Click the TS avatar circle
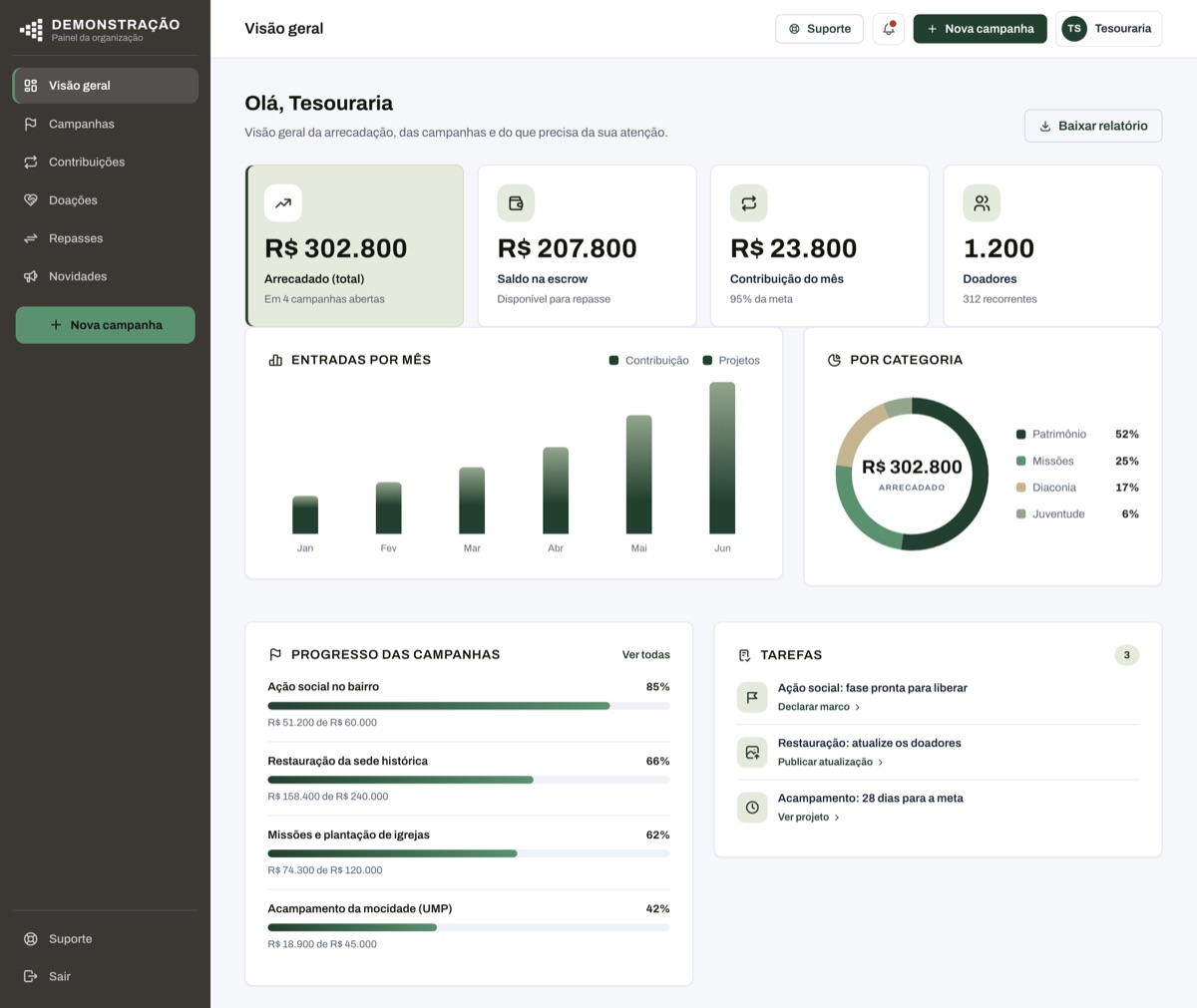The image size is (1197, 1008). [x=1073, y=29]
